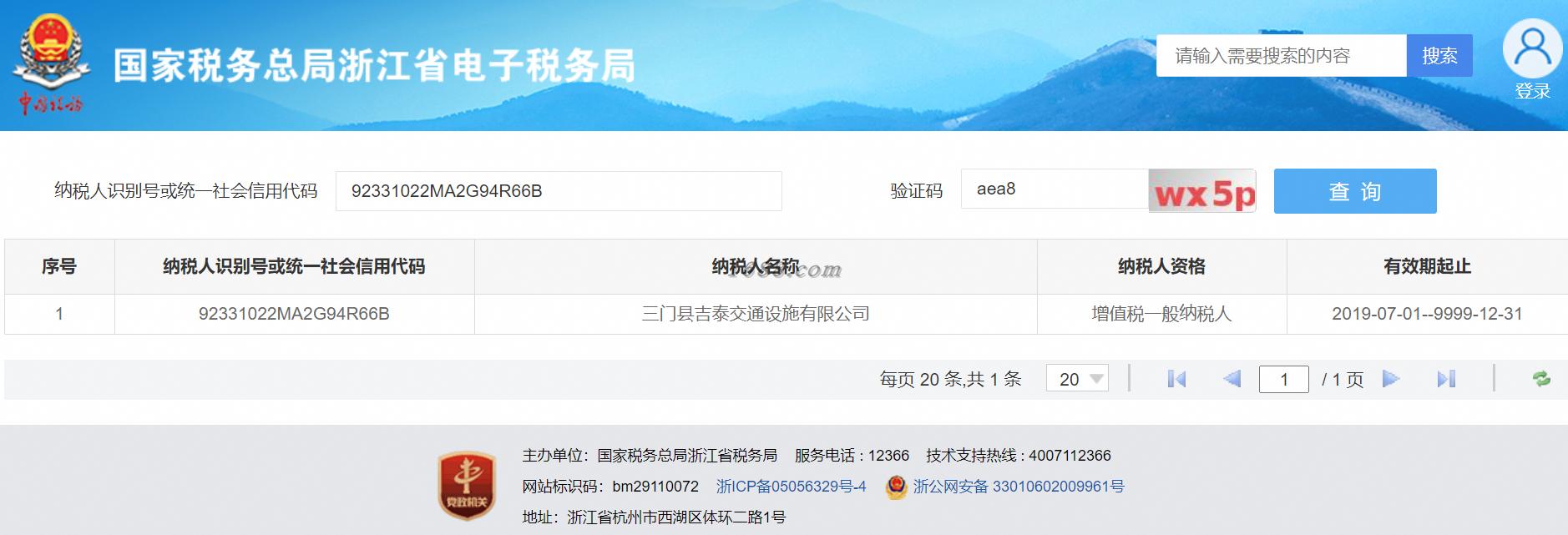Click the 纳税人资格 column header
The height and width of the screenshot is (535, 1568).
[1161, 266]
